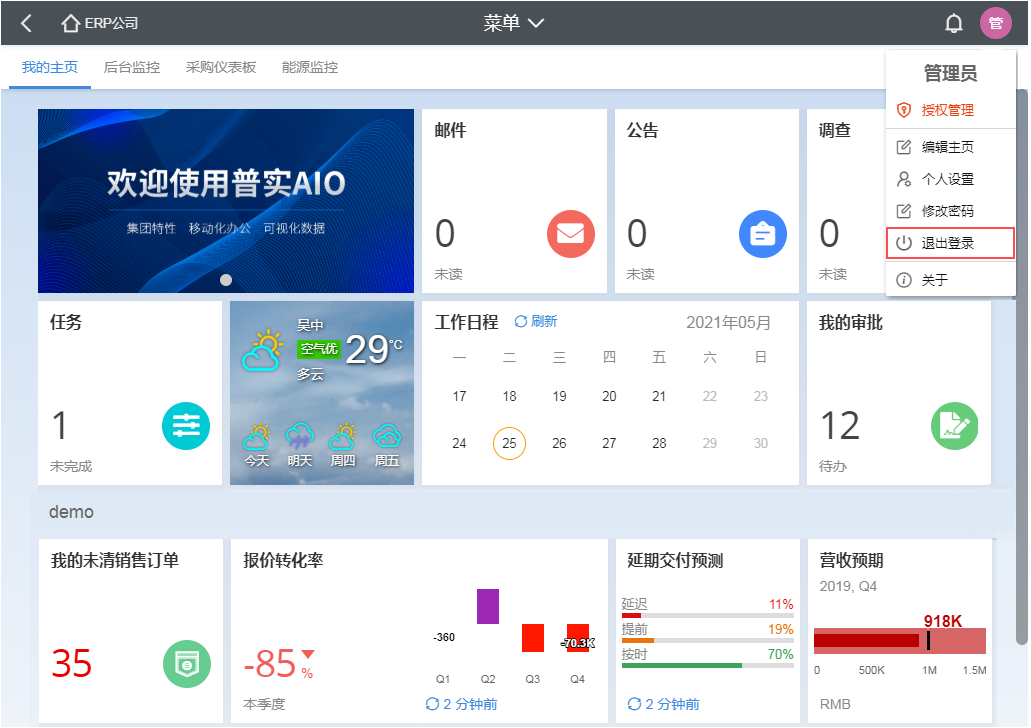The image size is (1031, 728).
Task: Select date 25 on the May calendar
Action: (x=509, y=442)
